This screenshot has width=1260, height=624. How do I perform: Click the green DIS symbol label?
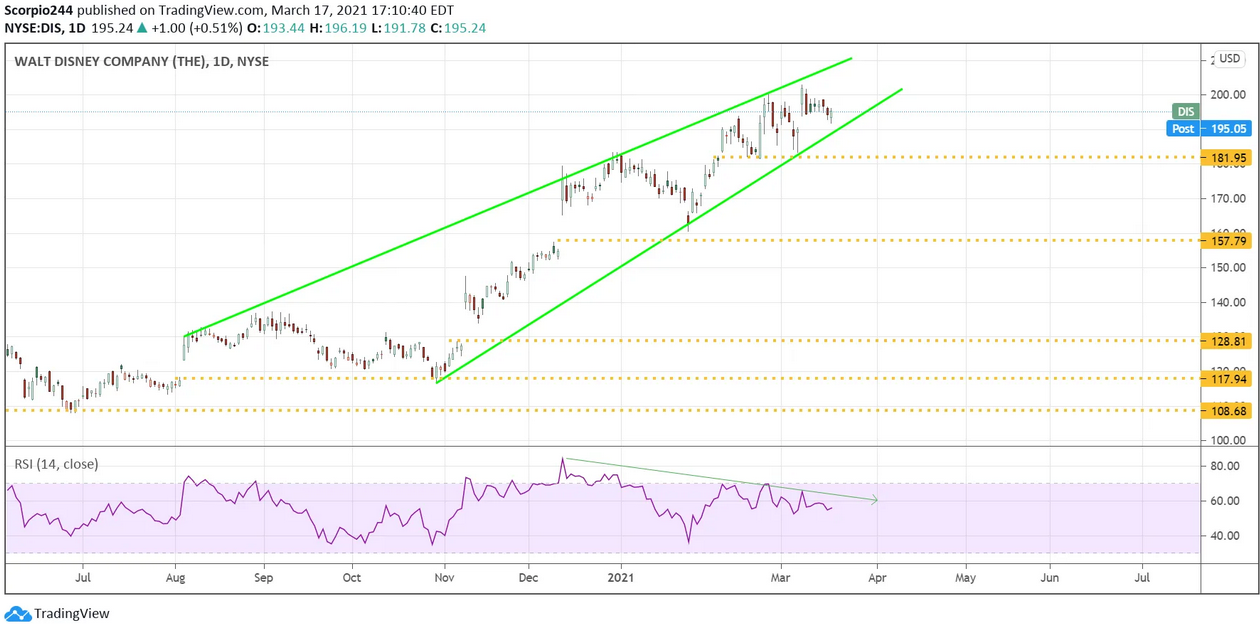point(1186,112)
